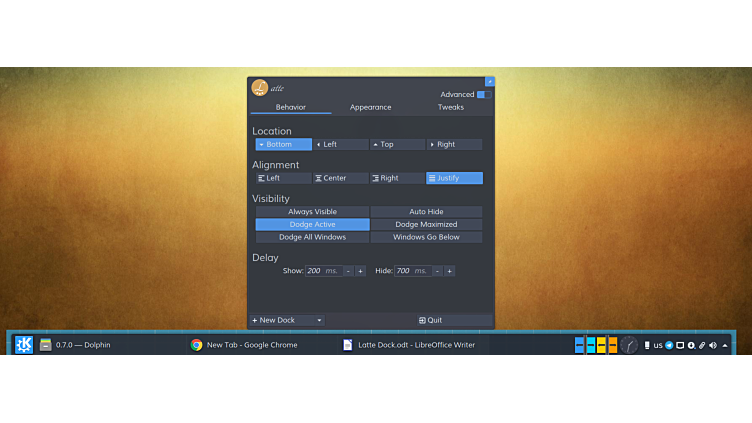Expand the New Dock dropdown arrow
Viewport: 752px width, 423px height.
pyautogui.click(x=319, y=321)
